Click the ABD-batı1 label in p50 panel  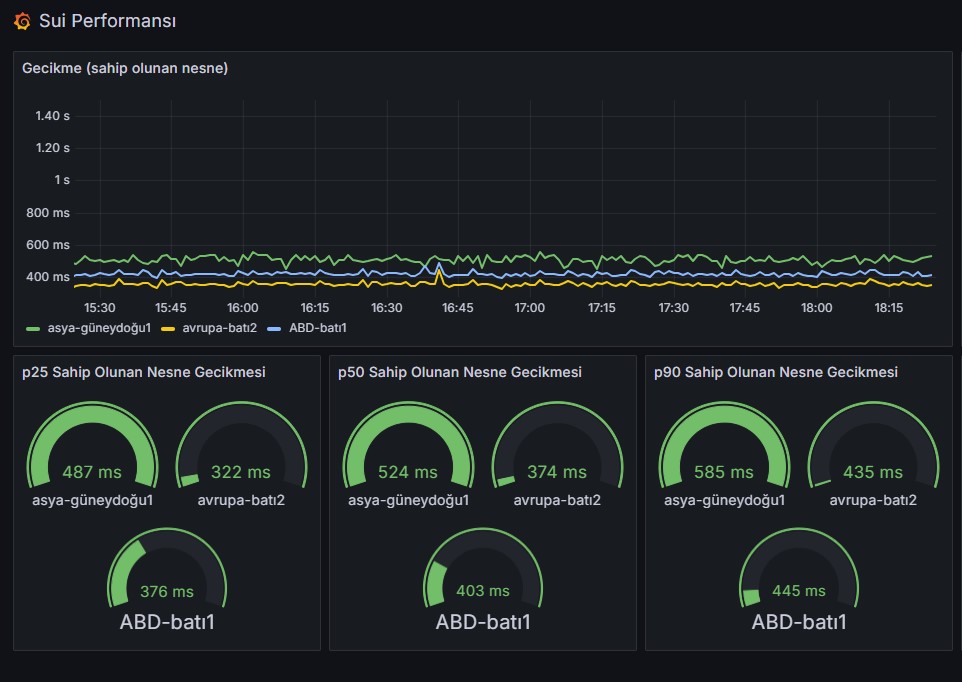(483, 622)
